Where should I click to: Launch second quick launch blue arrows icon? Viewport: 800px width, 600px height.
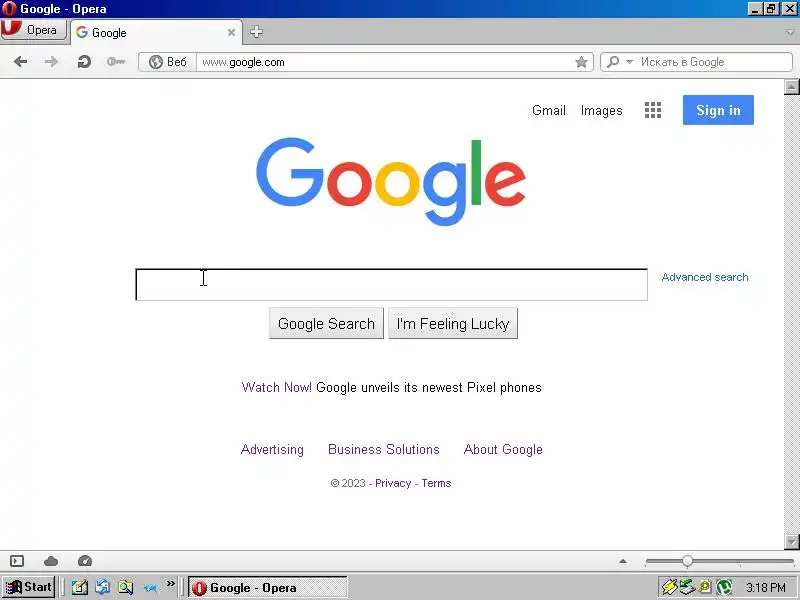point(103,588)
